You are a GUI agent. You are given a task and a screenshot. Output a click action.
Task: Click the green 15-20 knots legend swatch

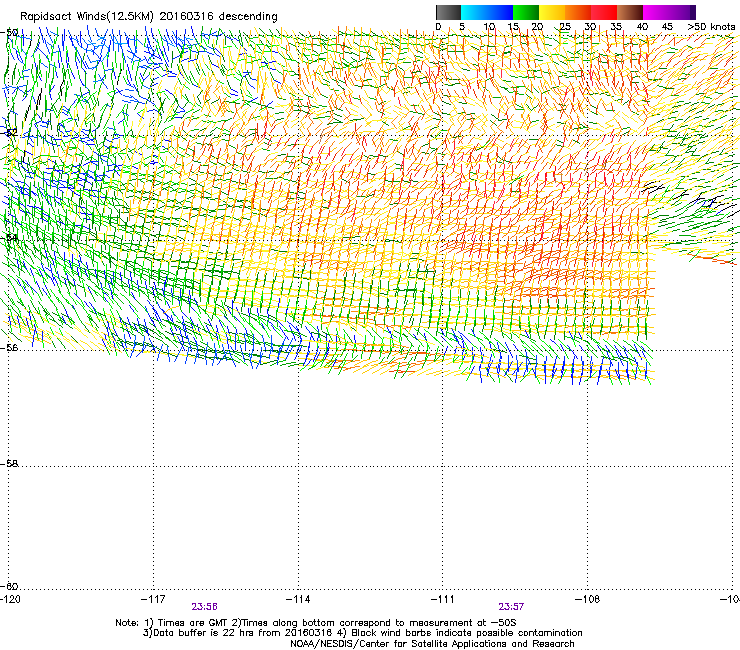coord(526,12)
